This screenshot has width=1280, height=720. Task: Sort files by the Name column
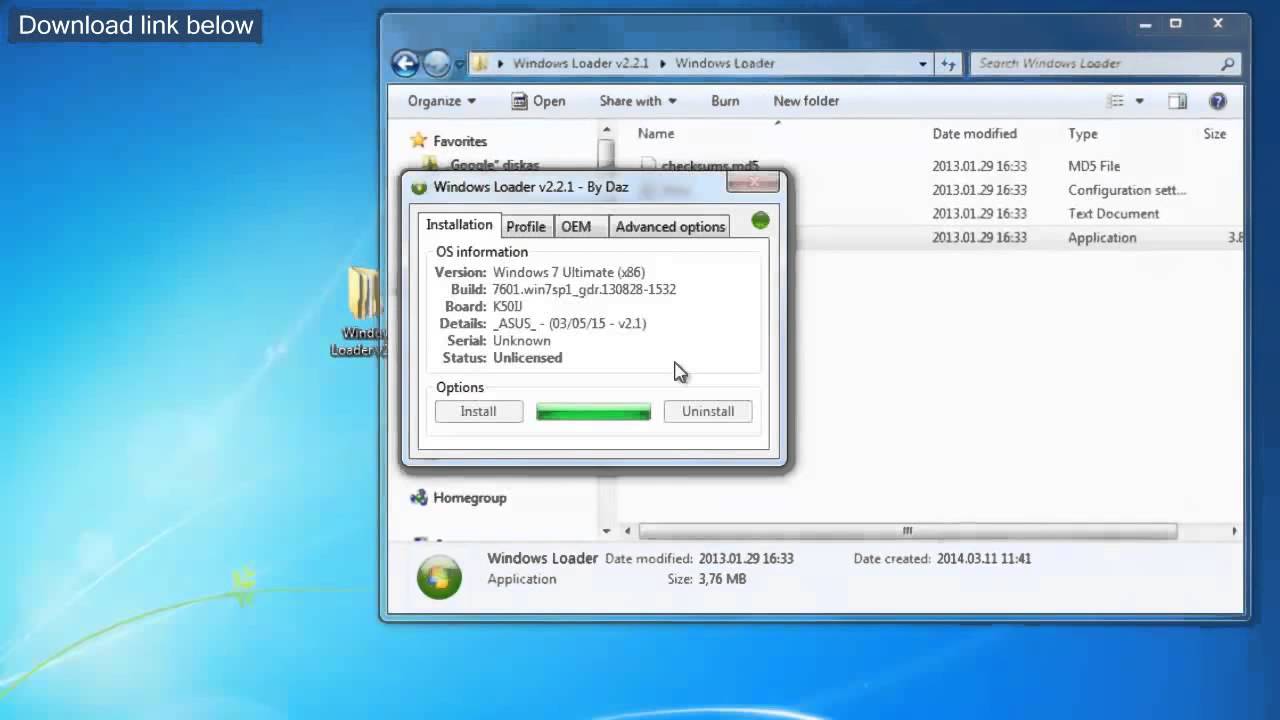(656, 133)
